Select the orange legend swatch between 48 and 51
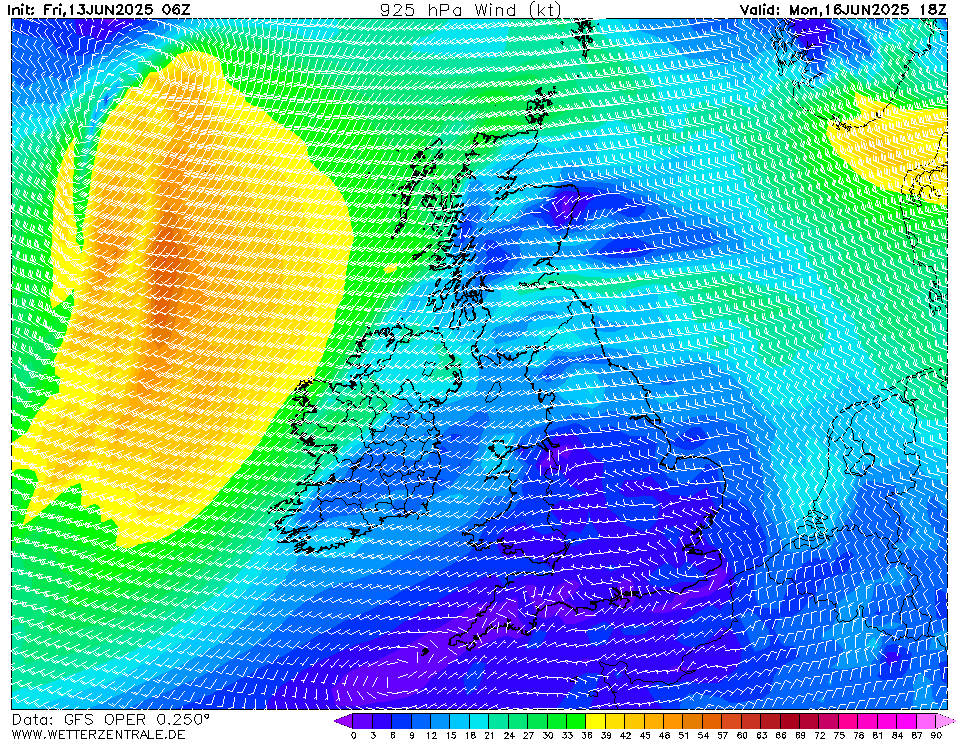 coord(673,720)
